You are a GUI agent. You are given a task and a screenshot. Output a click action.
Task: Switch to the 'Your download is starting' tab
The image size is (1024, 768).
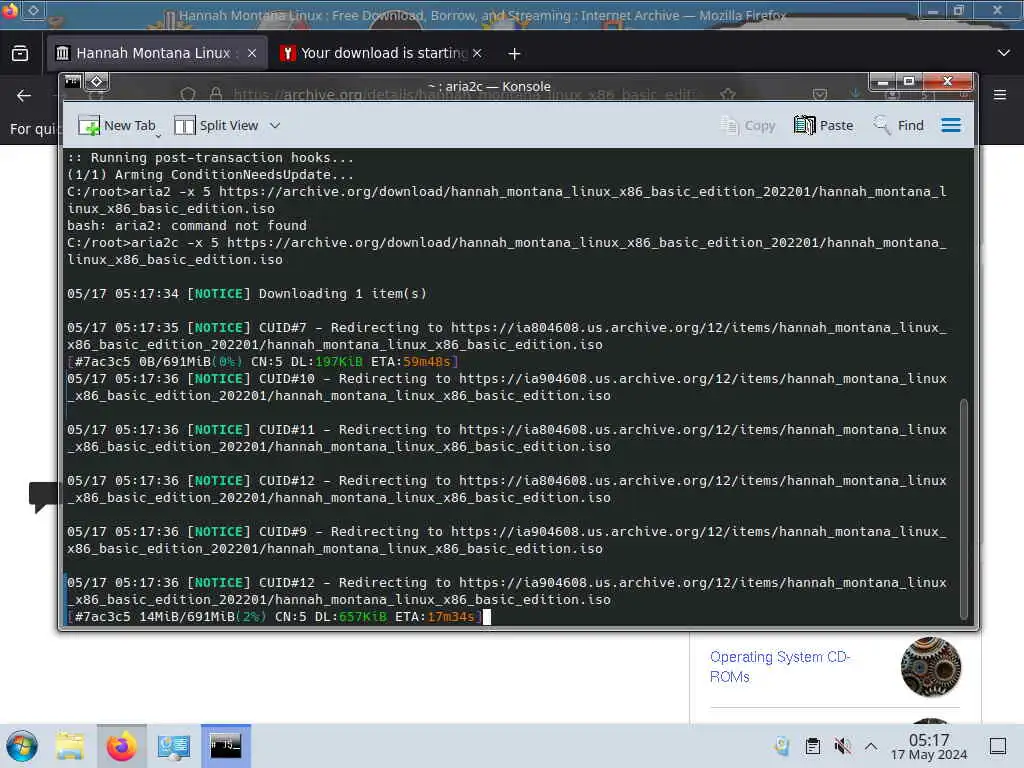coord(383,53)
